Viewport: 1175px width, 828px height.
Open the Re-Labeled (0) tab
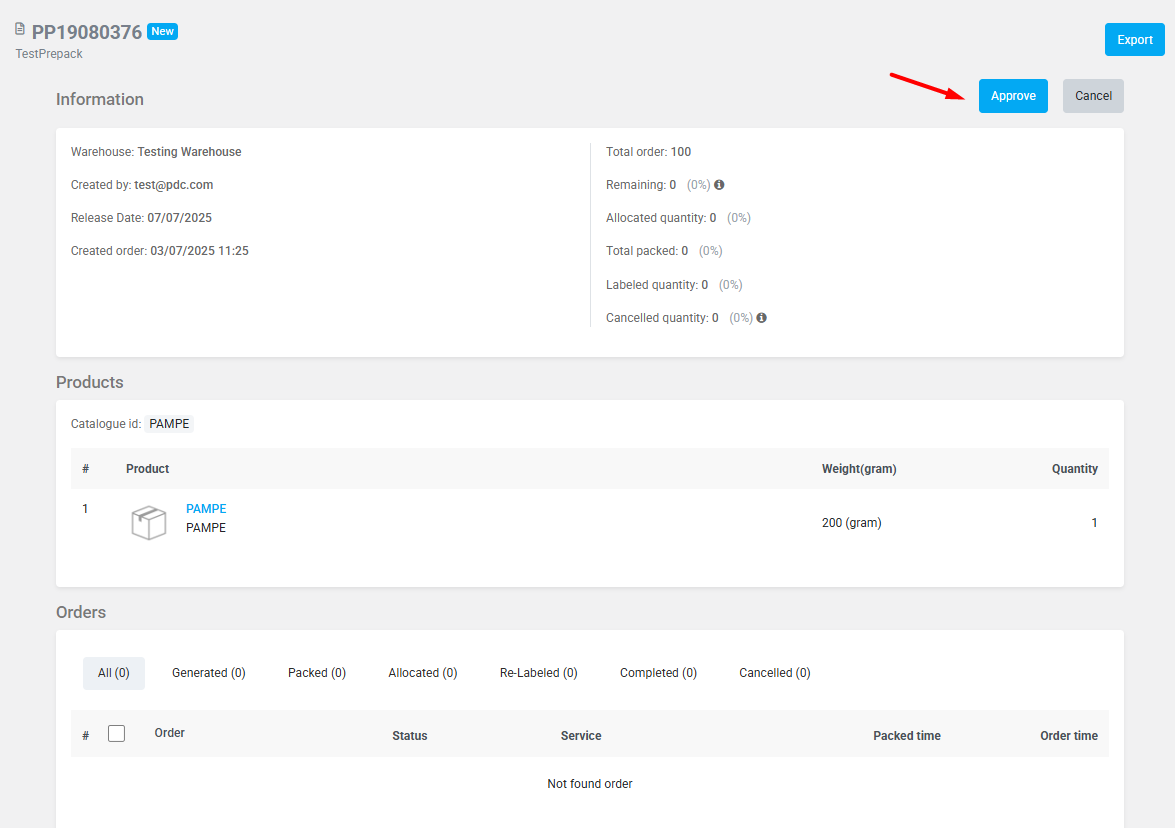pos(538,673)
